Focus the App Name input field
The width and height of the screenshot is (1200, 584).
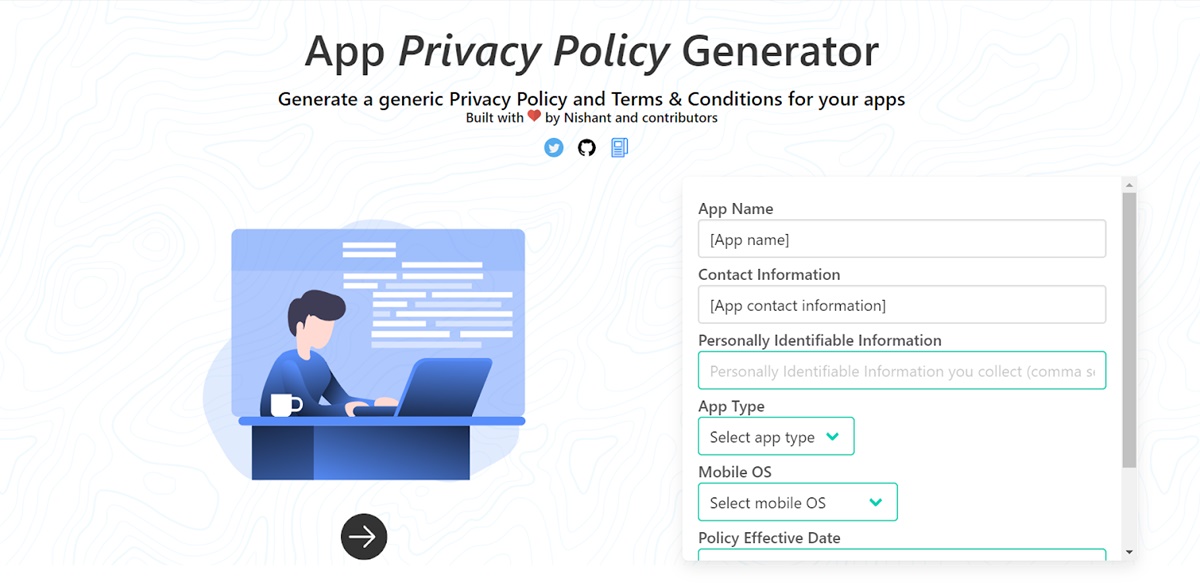pyautogui.click(x=901, y=239)
